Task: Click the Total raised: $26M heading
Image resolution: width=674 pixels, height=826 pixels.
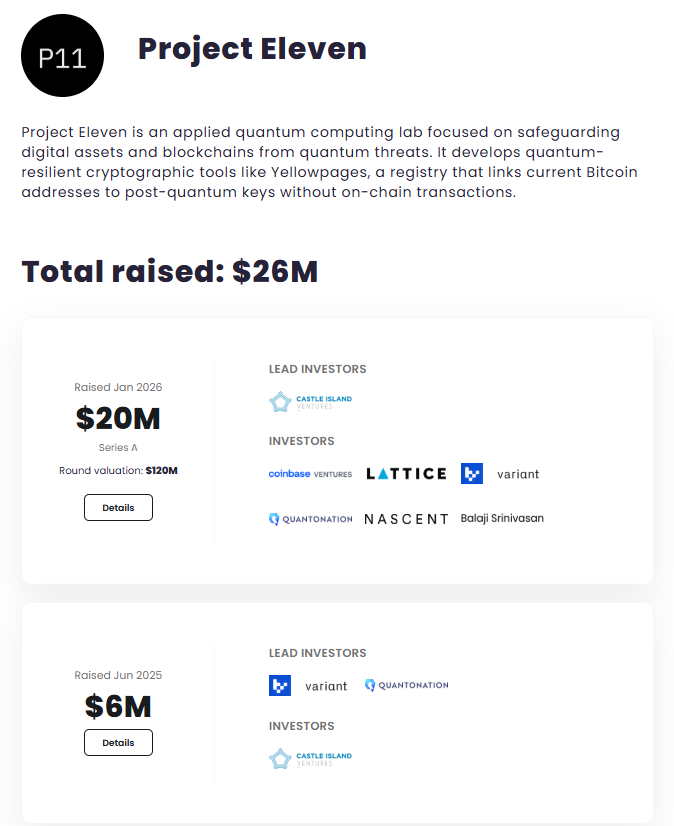Action: [170, 271]
